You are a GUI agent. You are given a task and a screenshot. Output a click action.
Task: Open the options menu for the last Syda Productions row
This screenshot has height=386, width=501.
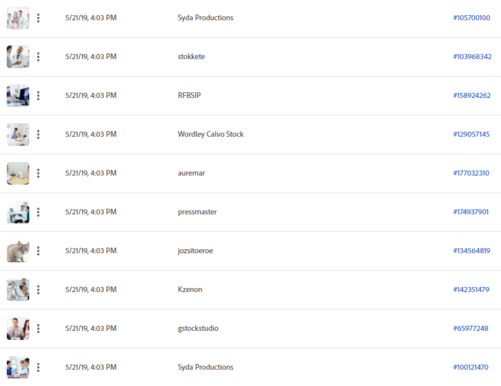38,367
